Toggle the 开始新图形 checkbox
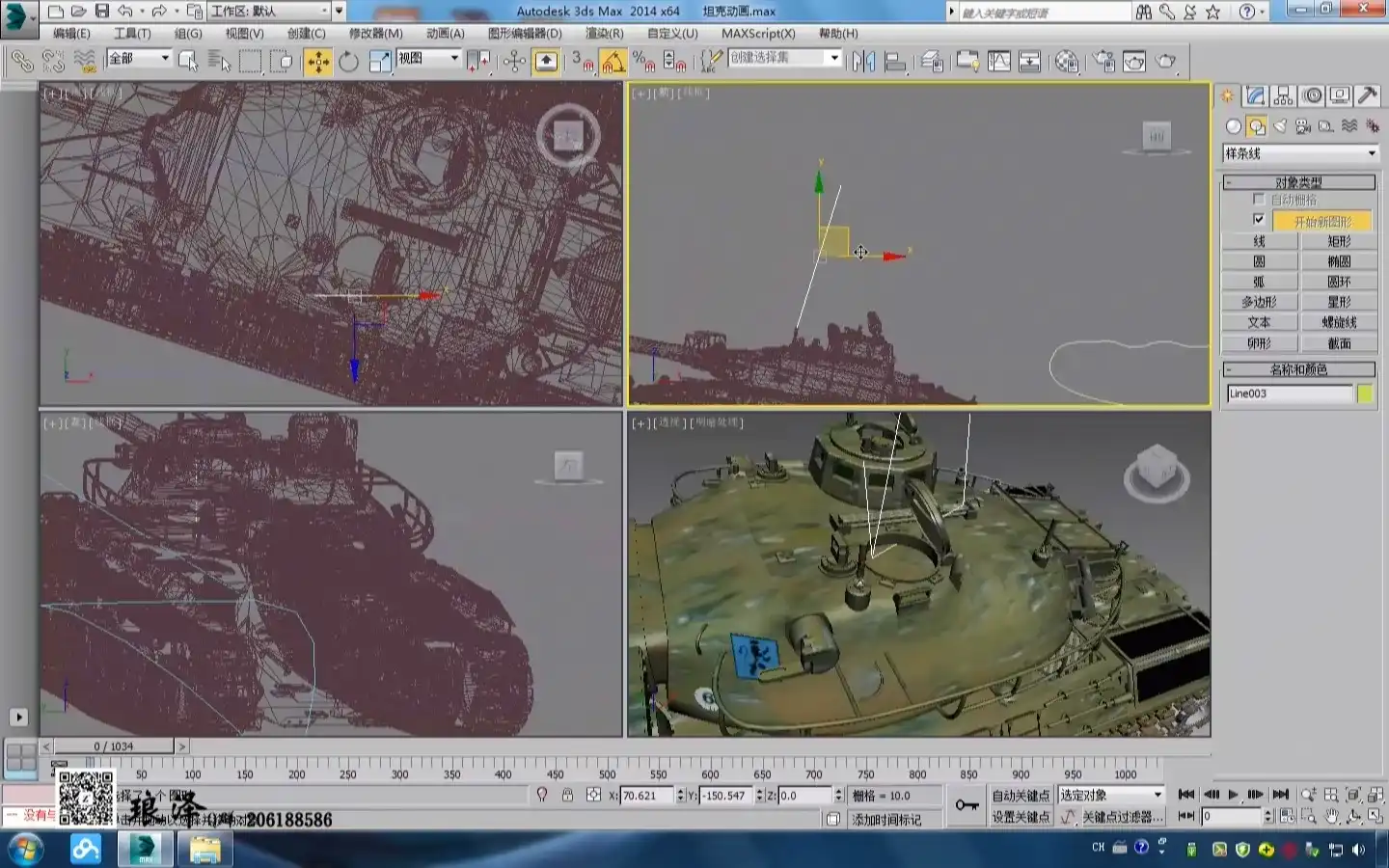The width and height of the screenshot is (1389, 868). click(x=1260, y=220)
